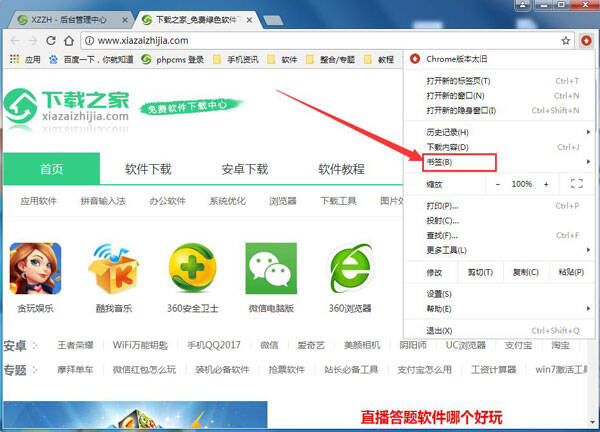Viewport: 600px width, 432px height.
Task: Increase zoom with plus button
Action: [546, 184]
